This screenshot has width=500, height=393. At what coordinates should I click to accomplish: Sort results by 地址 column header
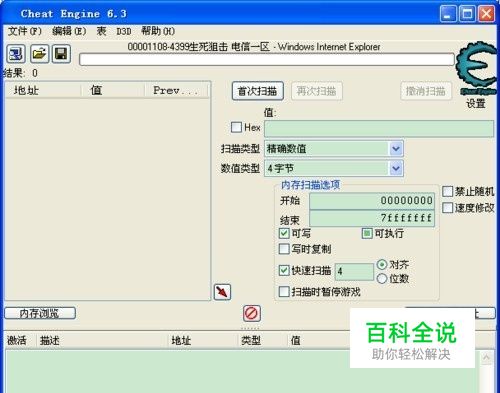pyautogui.click(x=43, y=90)
